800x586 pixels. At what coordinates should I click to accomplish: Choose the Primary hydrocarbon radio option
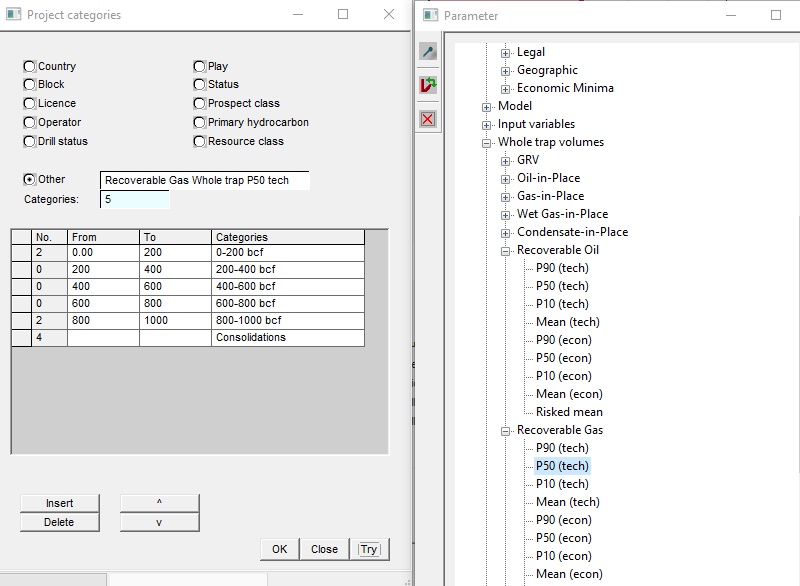point(200,123)
